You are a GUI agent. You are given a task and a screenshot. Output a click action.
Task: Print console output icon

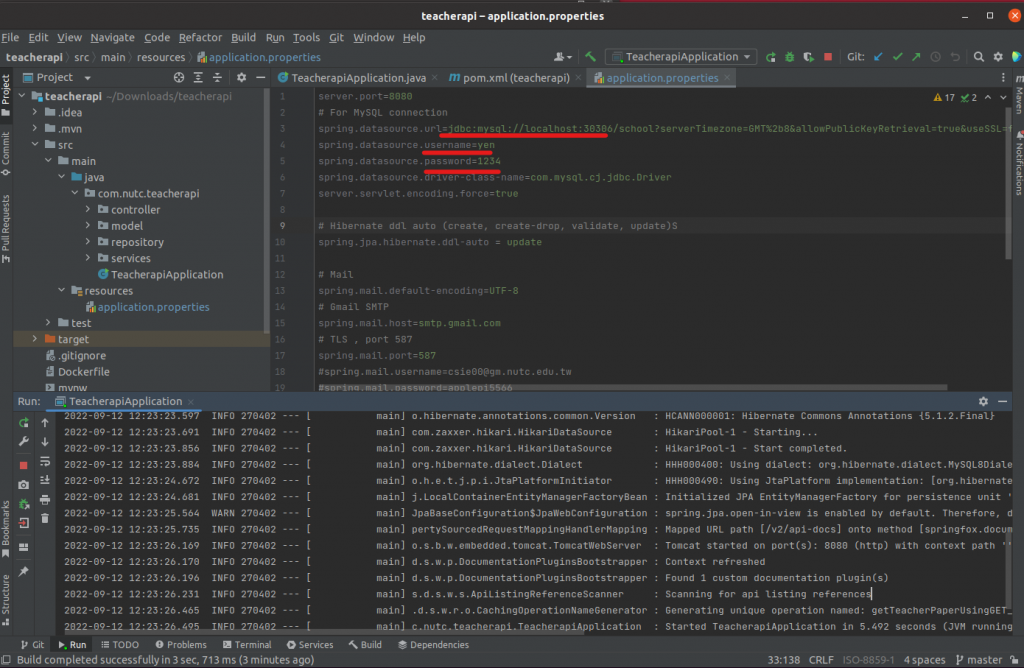click(x=45, y=500)
